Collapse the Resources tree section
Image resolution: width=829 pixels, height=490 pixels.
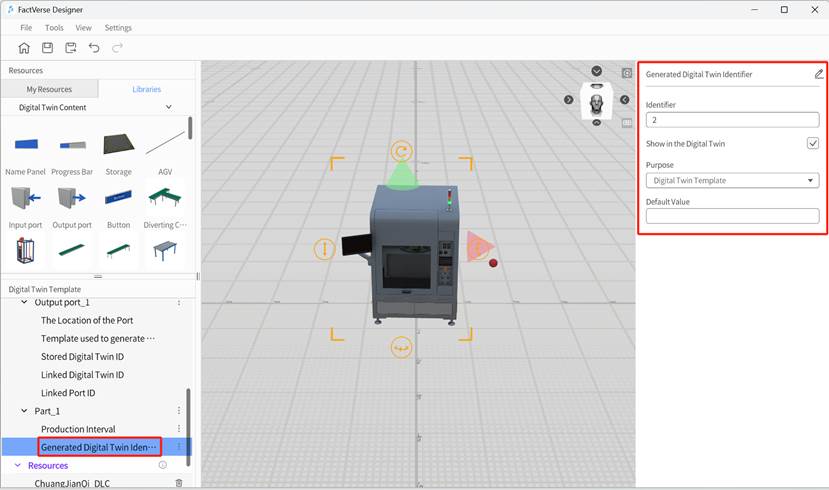click(17, 465)
